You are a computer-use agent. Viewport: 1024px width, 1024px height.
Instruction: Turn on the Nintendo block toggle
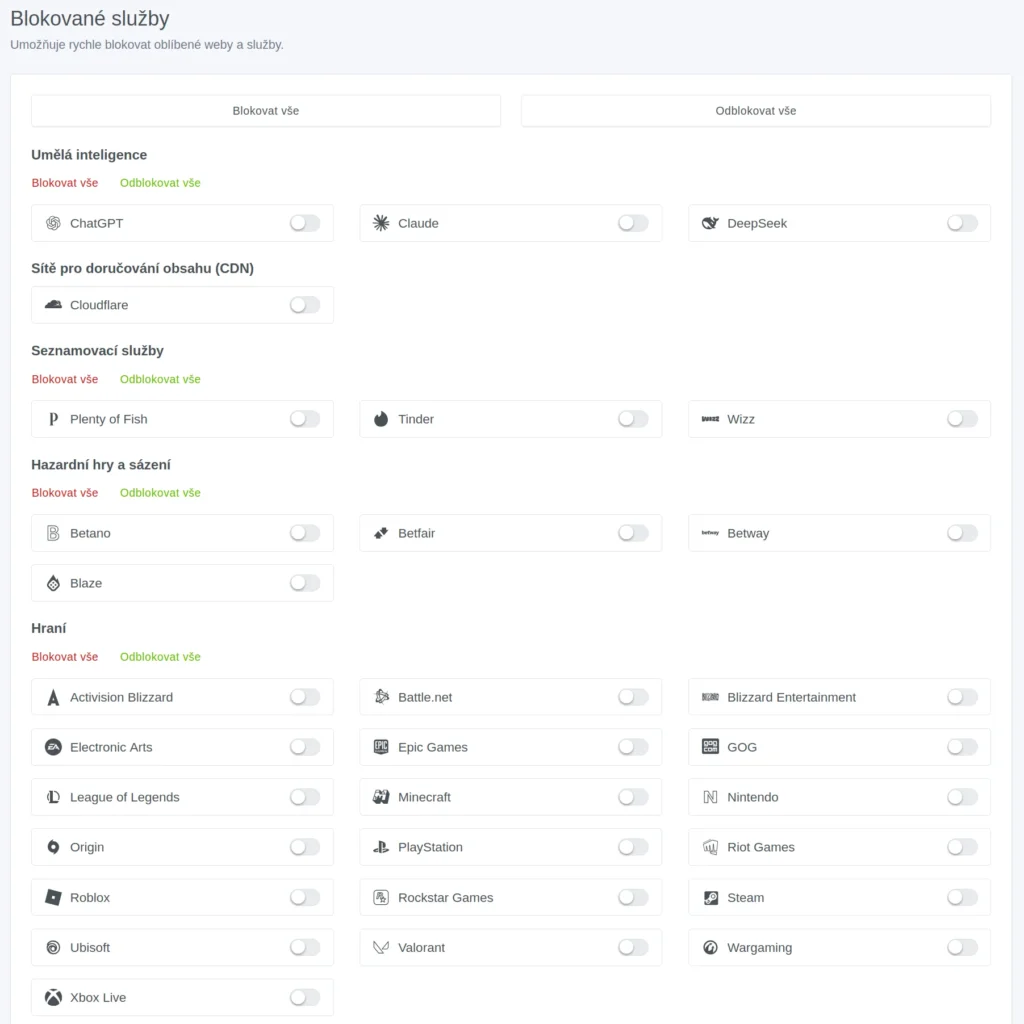[x=962, y=797]
